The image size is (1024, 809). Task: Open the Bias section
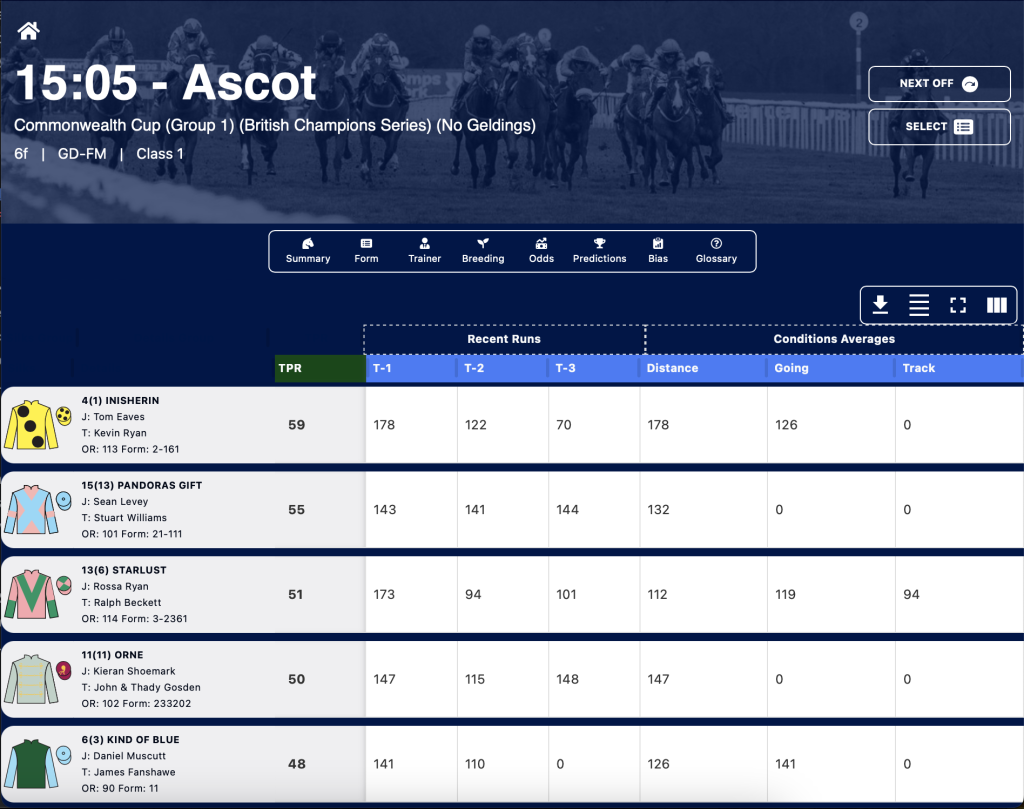pos(658,251)
